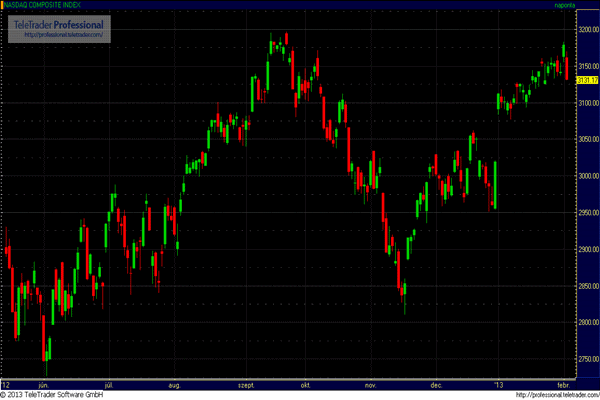The image size is (600, 400).
Task: Open the URL under the TeleTrader Professional logo
Action: tap(61, 38)
